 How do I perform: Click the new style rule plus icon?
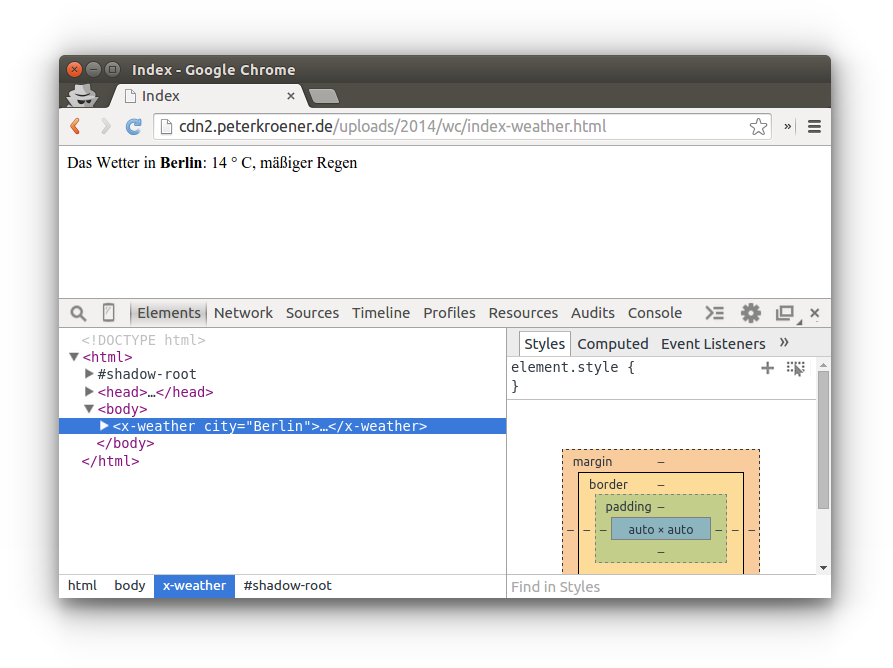[767, 368]
